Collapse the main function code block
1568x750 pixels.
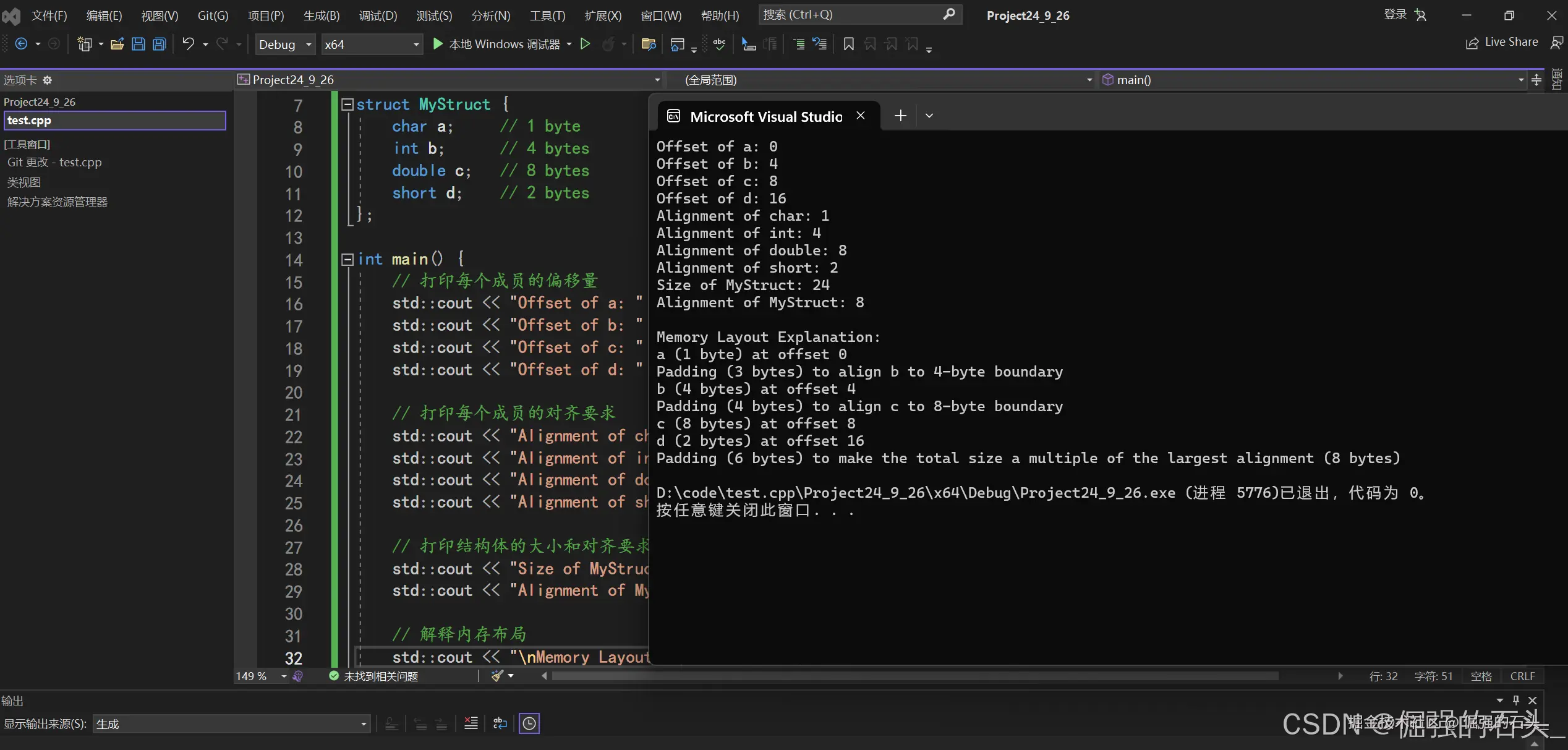[347, 259]
